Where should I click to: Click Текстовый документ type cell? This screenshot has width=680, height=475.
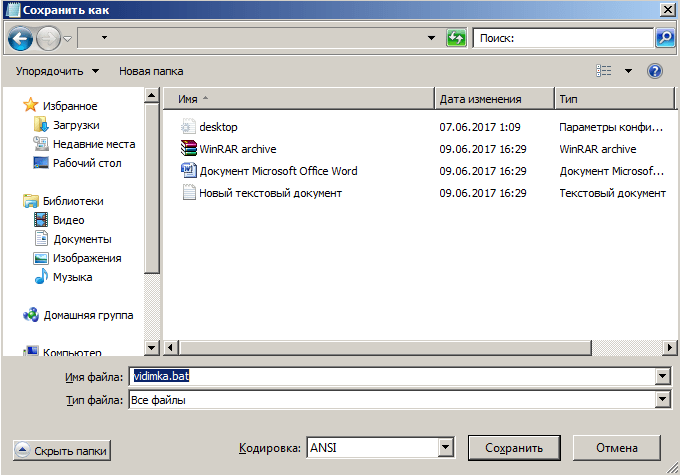[612, 193]
